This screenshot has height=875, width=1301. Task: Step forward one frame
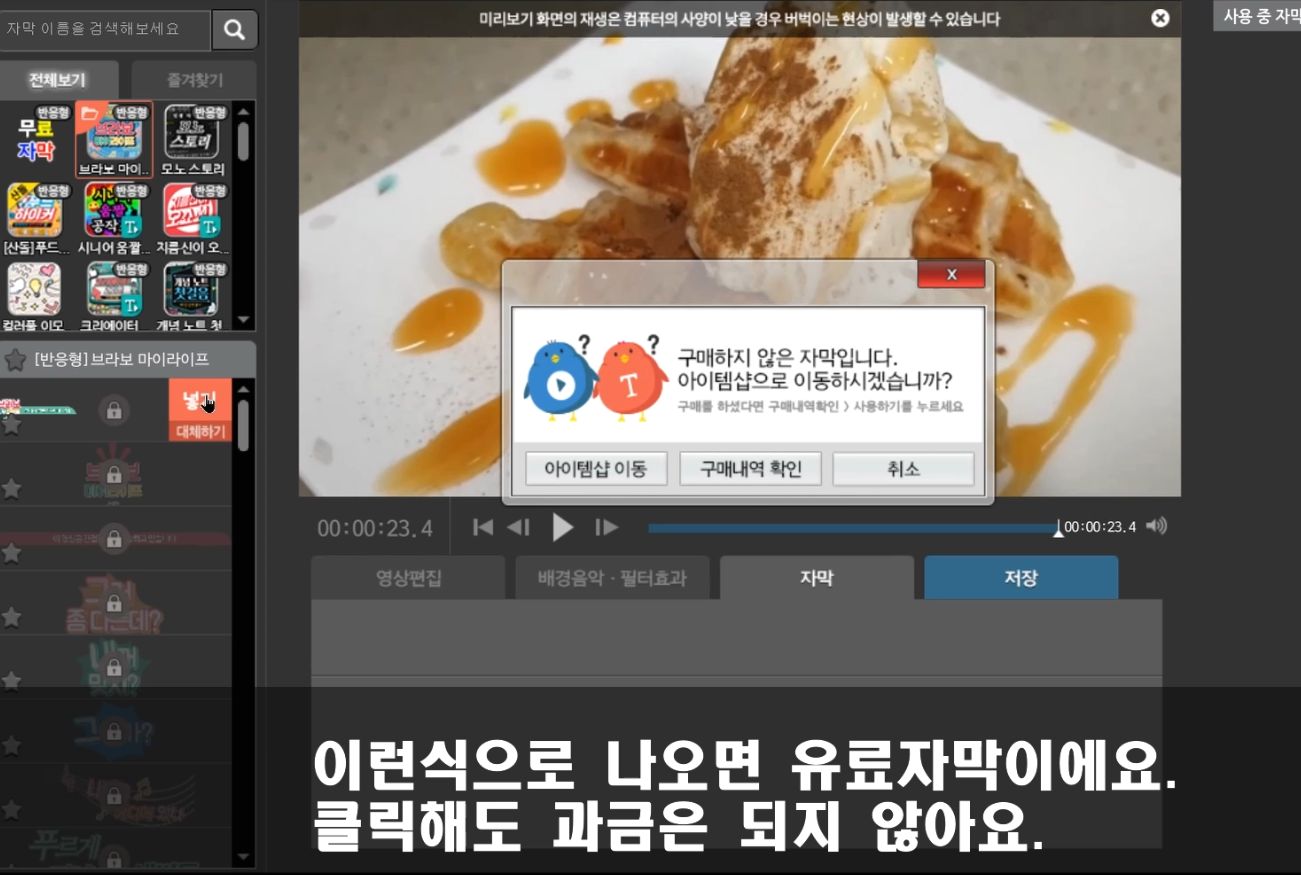607,527
